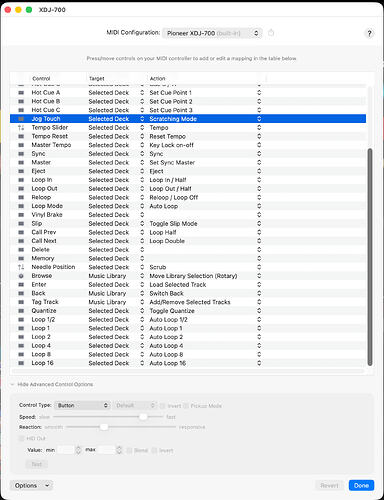
Task: Select the Jog Touch row
Action: click(188, 119)
